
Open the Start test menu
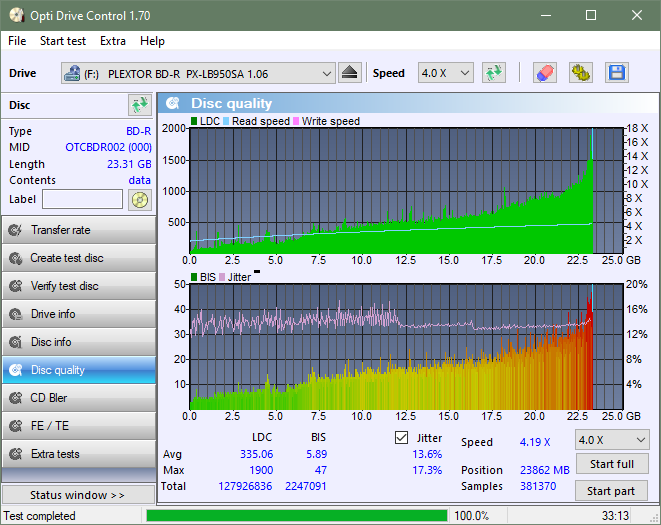[x=63, y=41]
